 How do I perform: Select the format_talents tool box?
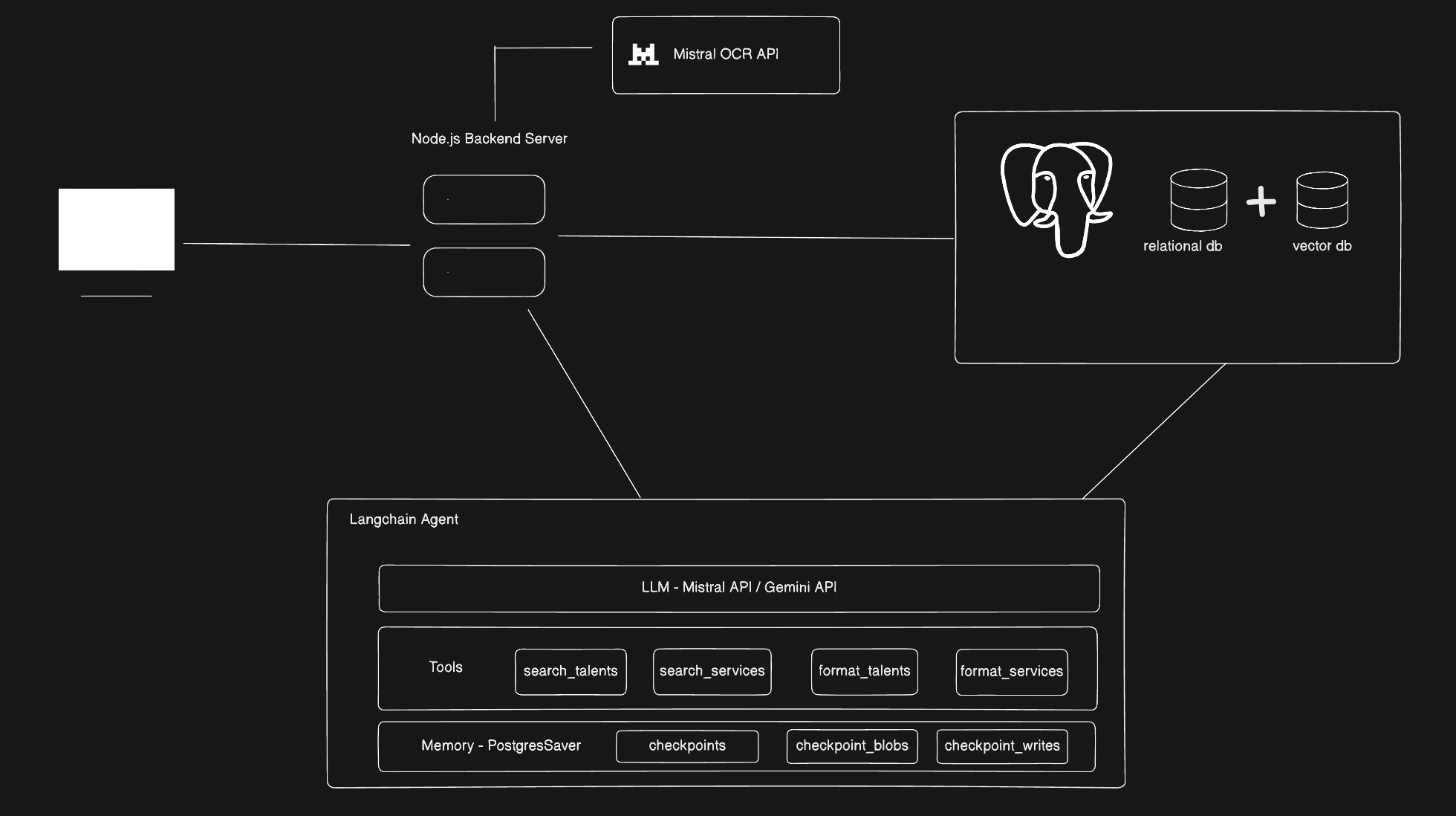864,672
